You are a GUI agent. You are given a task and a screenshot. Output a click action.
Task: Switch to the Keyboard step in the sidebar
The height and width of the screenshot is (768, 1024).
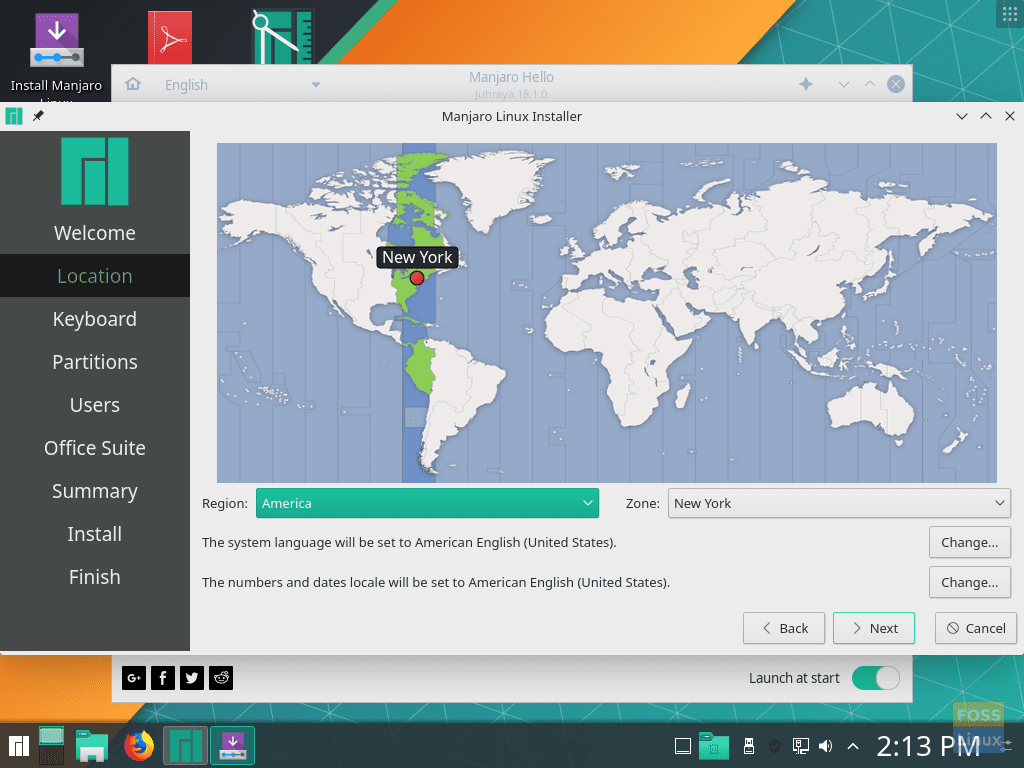click(94, 318)
